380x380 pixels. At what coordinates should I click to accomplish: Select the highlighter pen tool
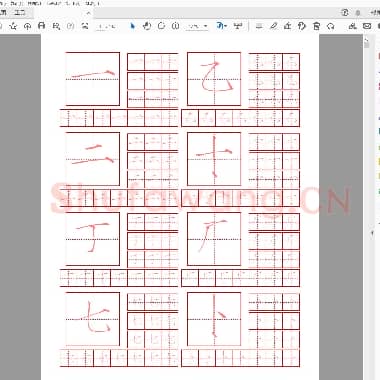(x=273, y=26)
